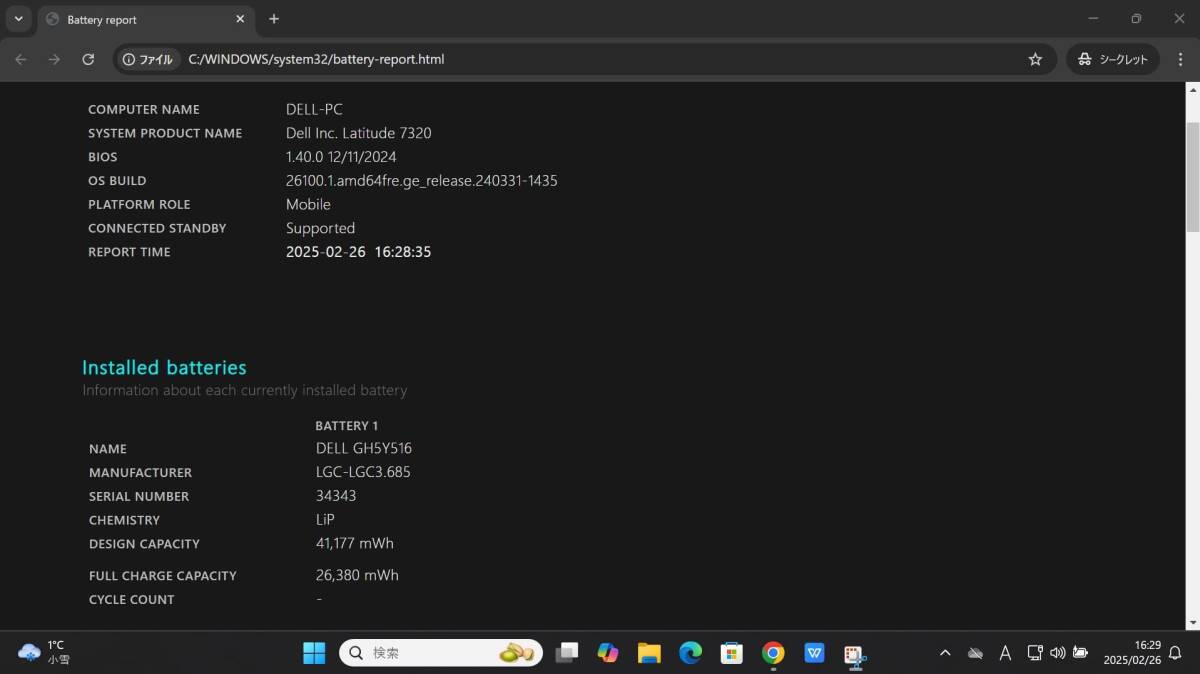Go back with the browser back arrow

coord(21,59)
